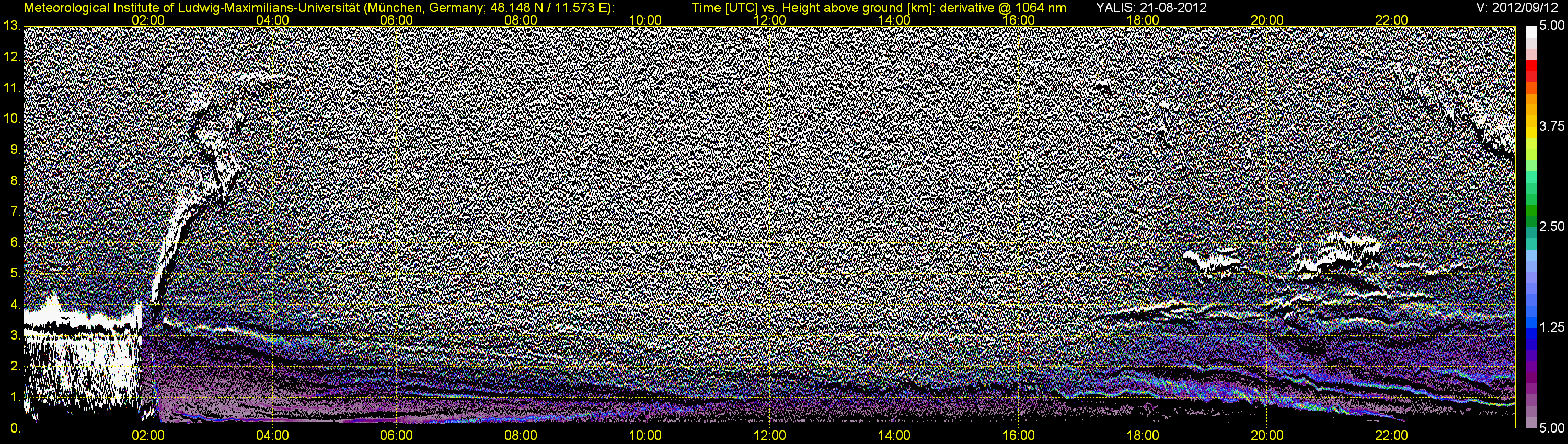
Task: Click the 0 km height axis label
Action: [x=15, y=429]
